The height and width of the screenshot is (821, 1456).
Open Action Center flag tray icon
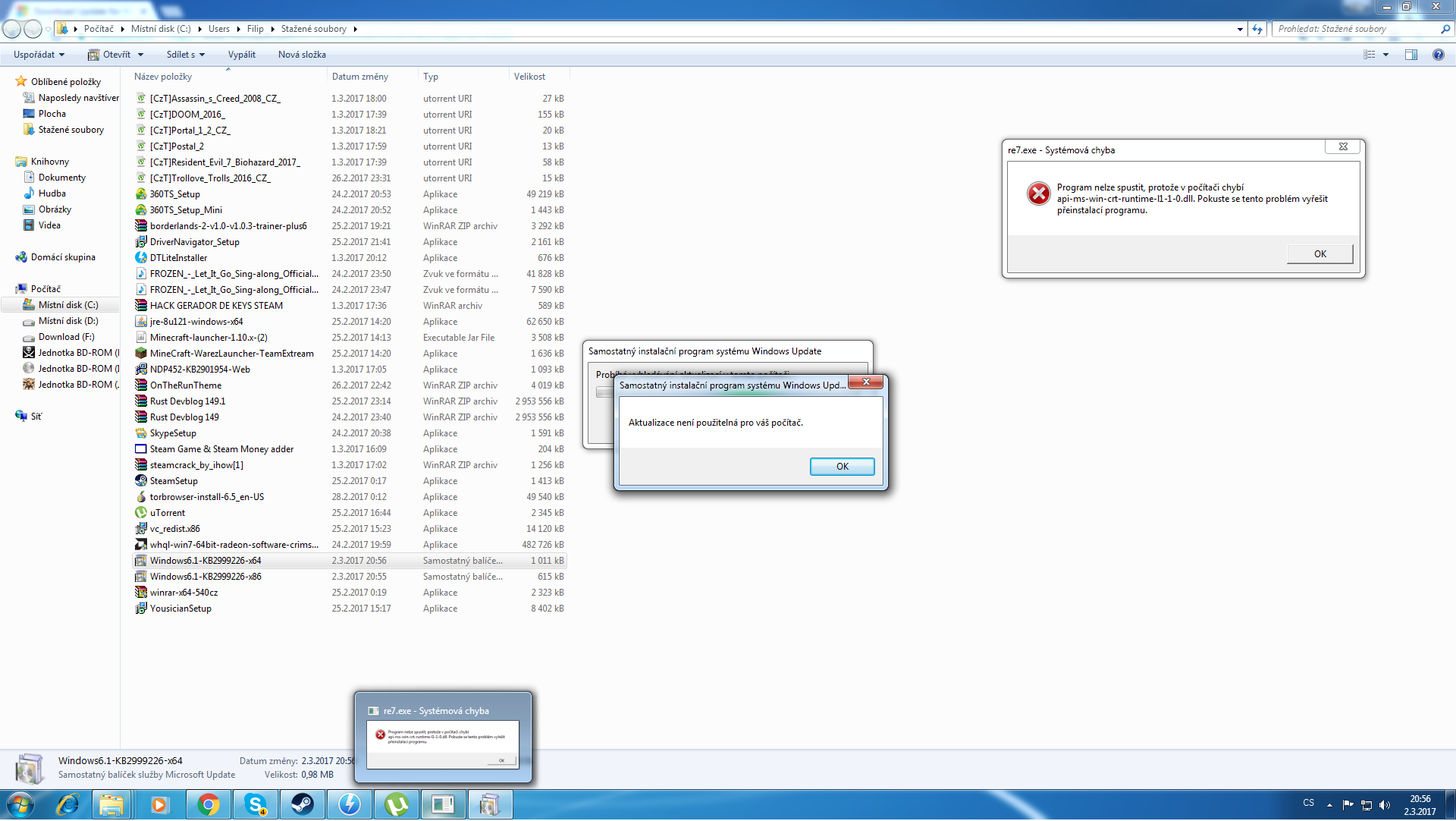1348,805
